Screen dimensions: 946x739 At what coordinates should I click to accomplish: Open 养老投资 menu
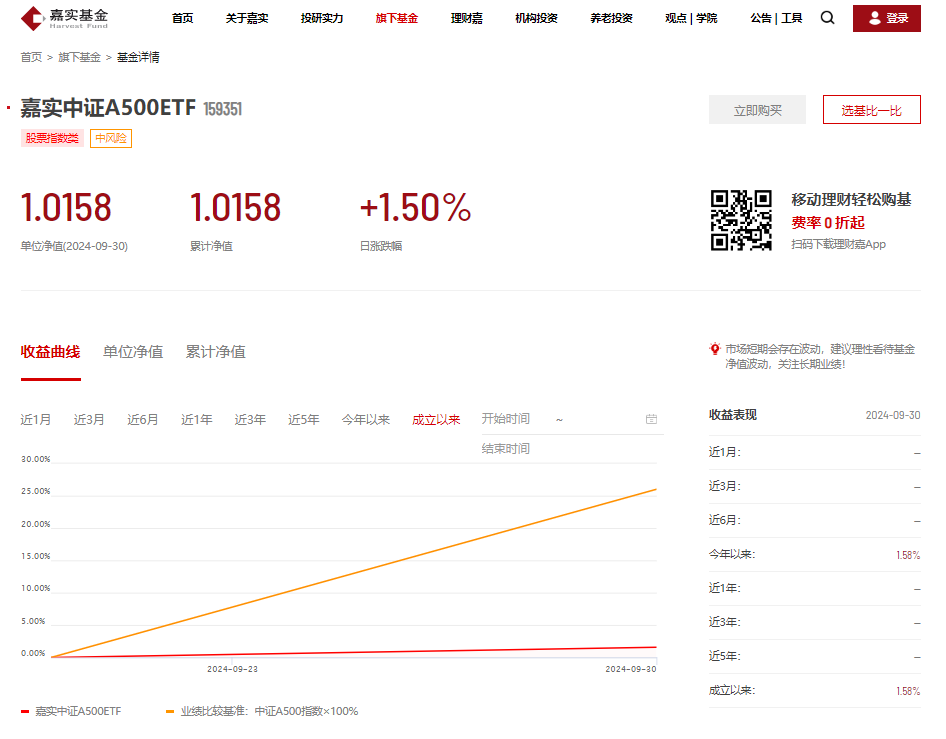pos(611,18)
